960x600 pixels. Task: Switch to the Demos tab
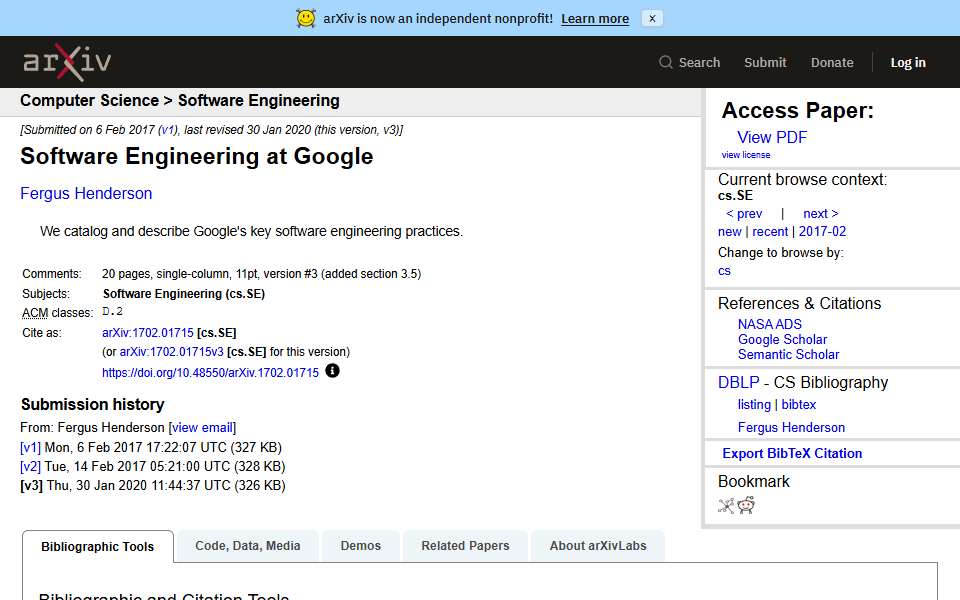(361, 546)
